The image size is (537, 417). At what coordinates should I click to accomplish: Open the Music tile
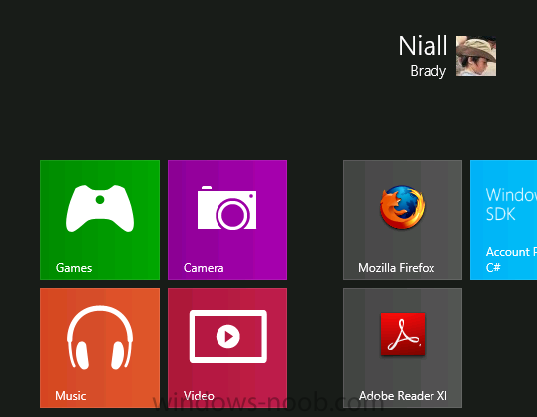pyautogui.click(x=100, y=348)
